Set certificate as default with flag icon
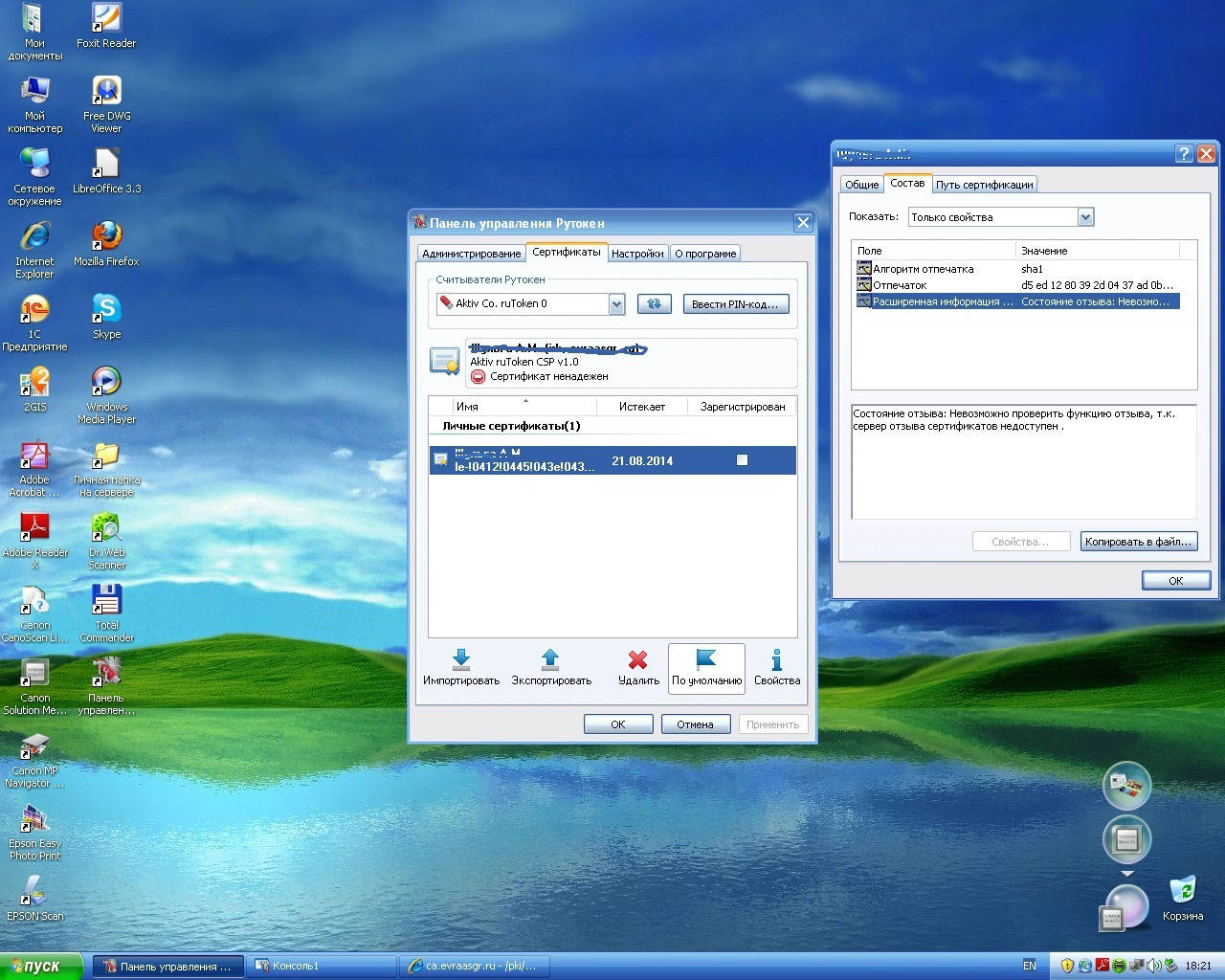Image resolution: width=1225 pixels, height=980 pixels. pyautogui.click(x=706, y=659)
